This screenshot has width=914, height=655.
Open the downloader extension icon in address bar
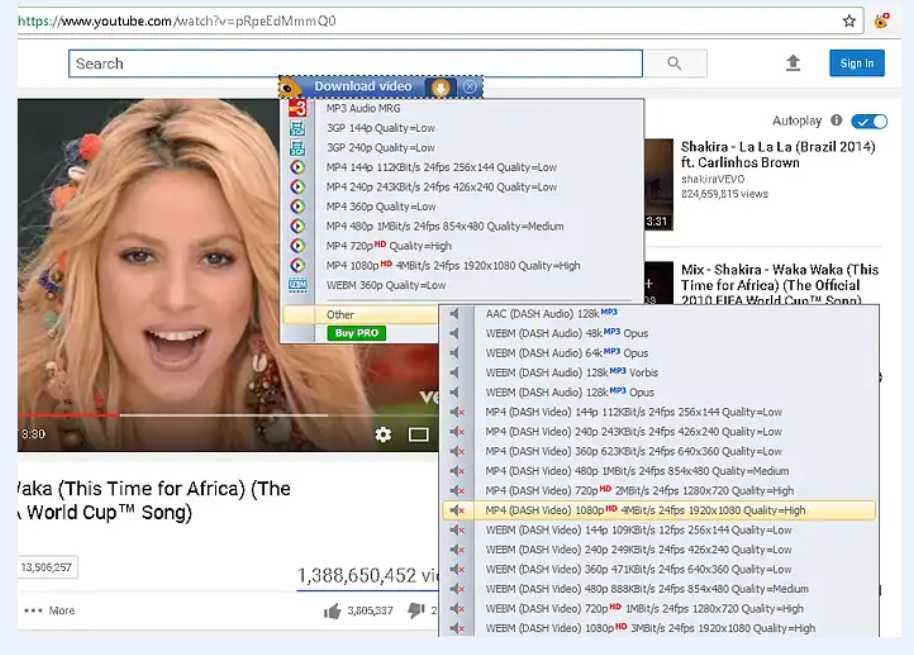[x=881, y=21]
